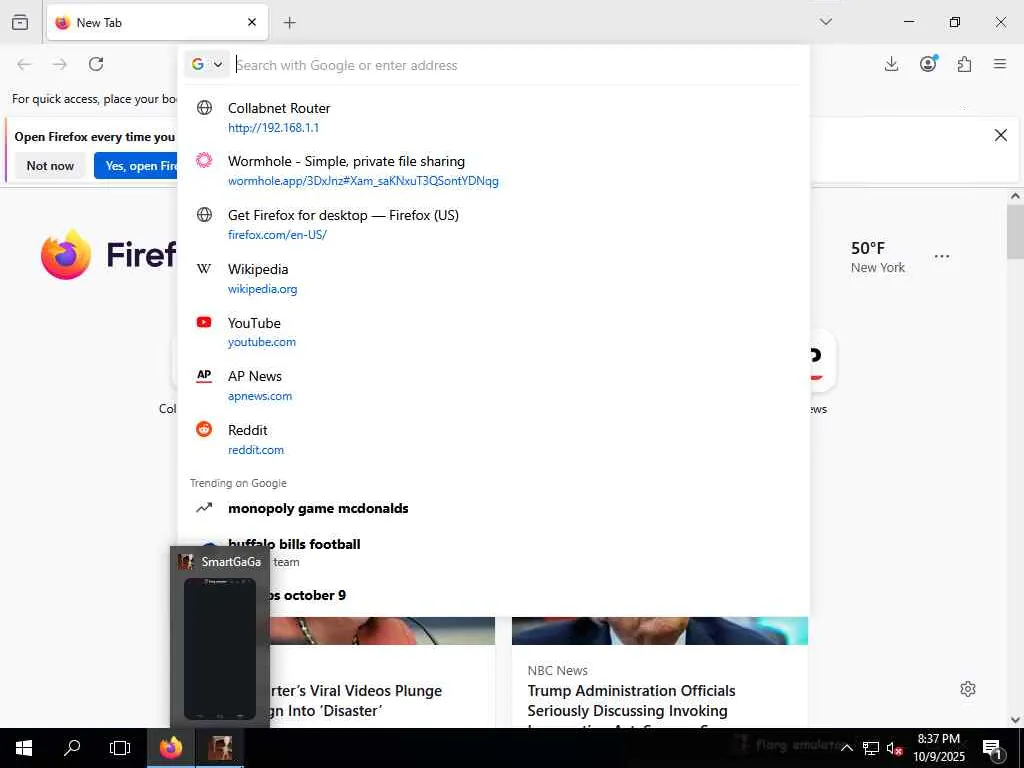Select the YouTube suggestion
This screenshot has width=1024, height=768.
click(x=494, y=332)
